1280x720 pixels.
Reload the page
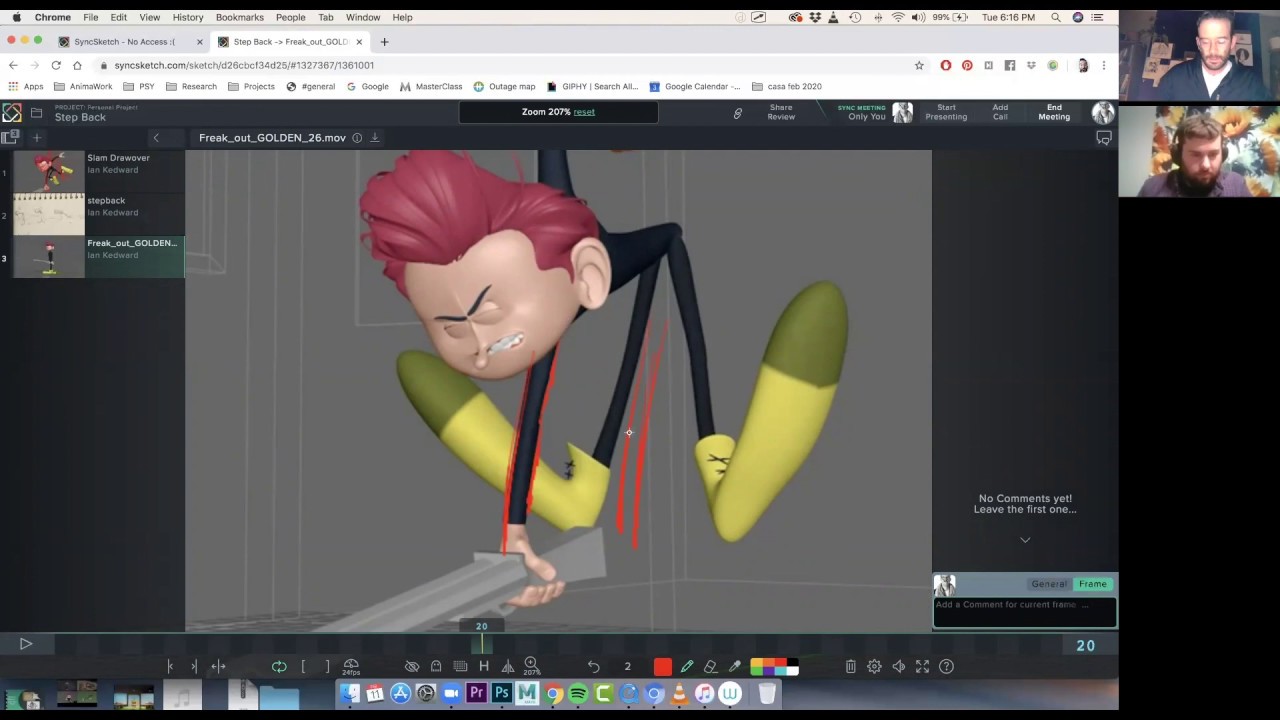click(56, 65)
